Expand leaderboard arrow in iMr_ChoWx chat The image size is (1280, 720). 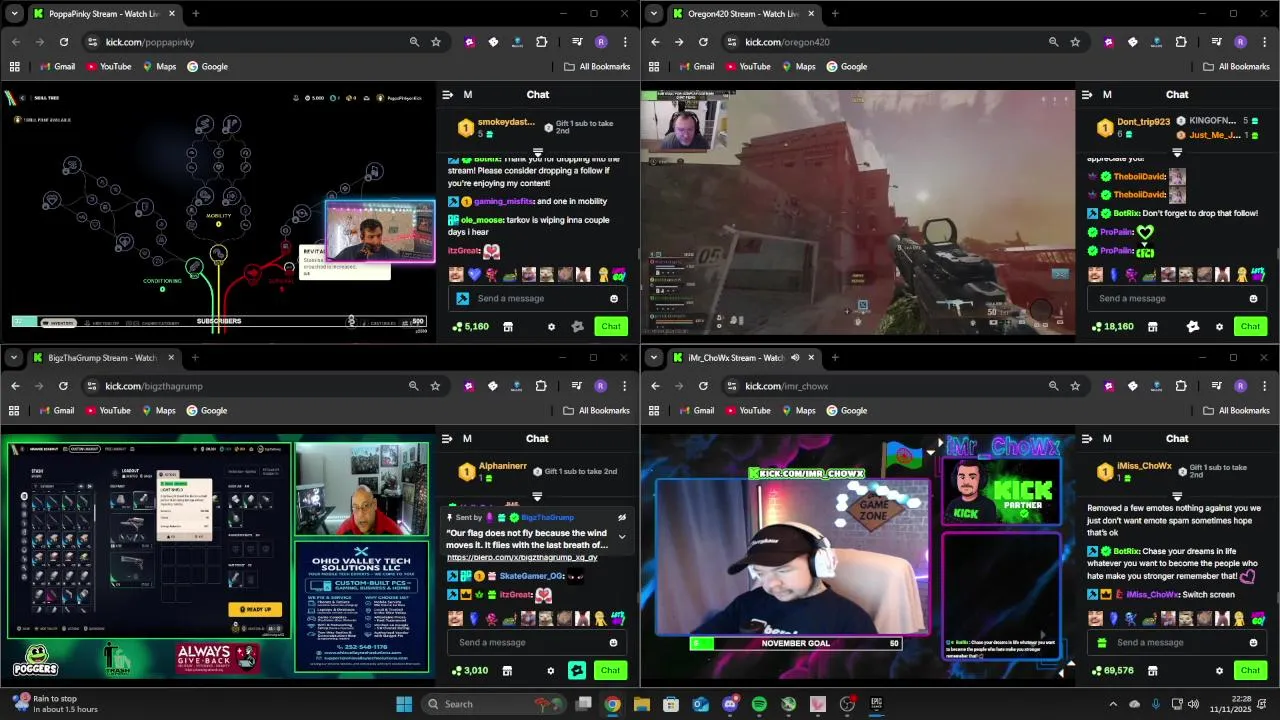point(1177,496)
